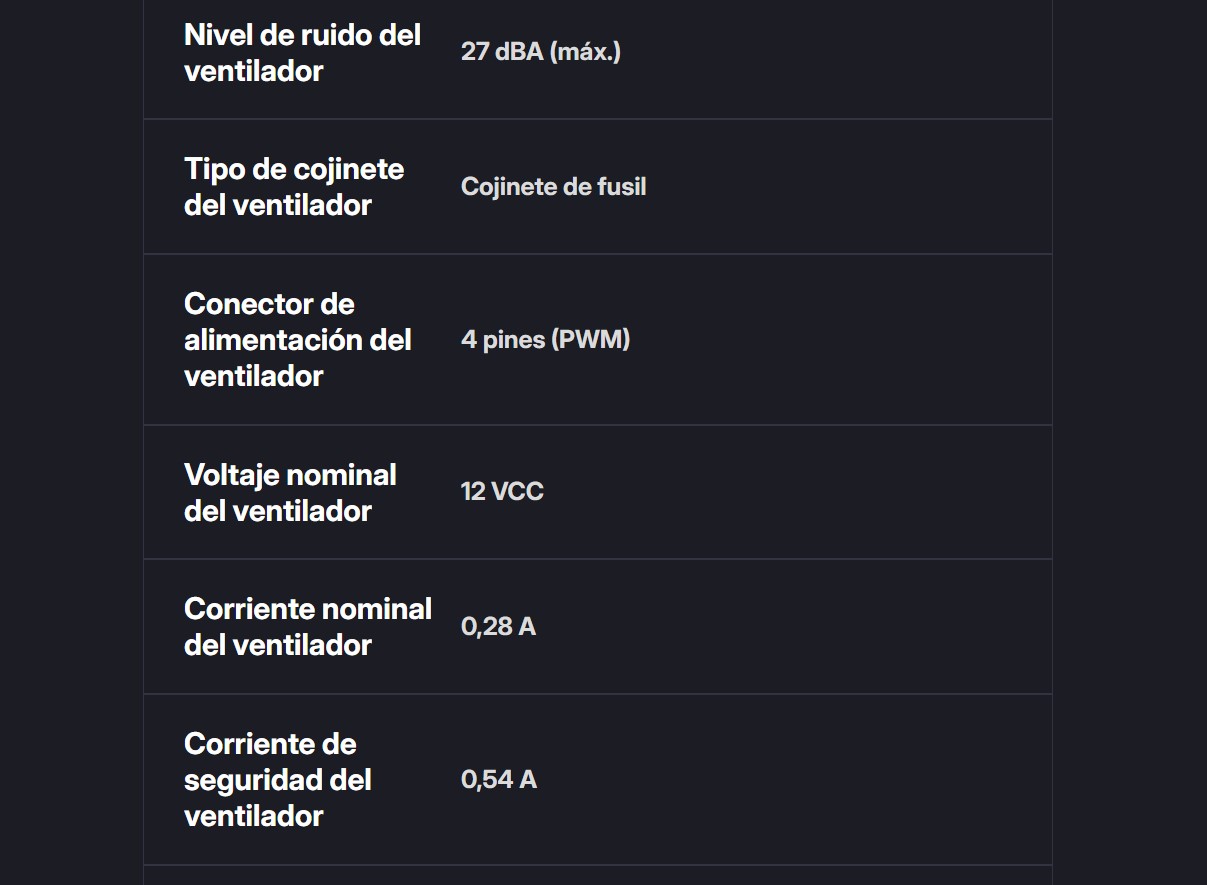Select the '27 dBA (máx.)' value
Screen dimensions: 1207x885
[541, 52]
